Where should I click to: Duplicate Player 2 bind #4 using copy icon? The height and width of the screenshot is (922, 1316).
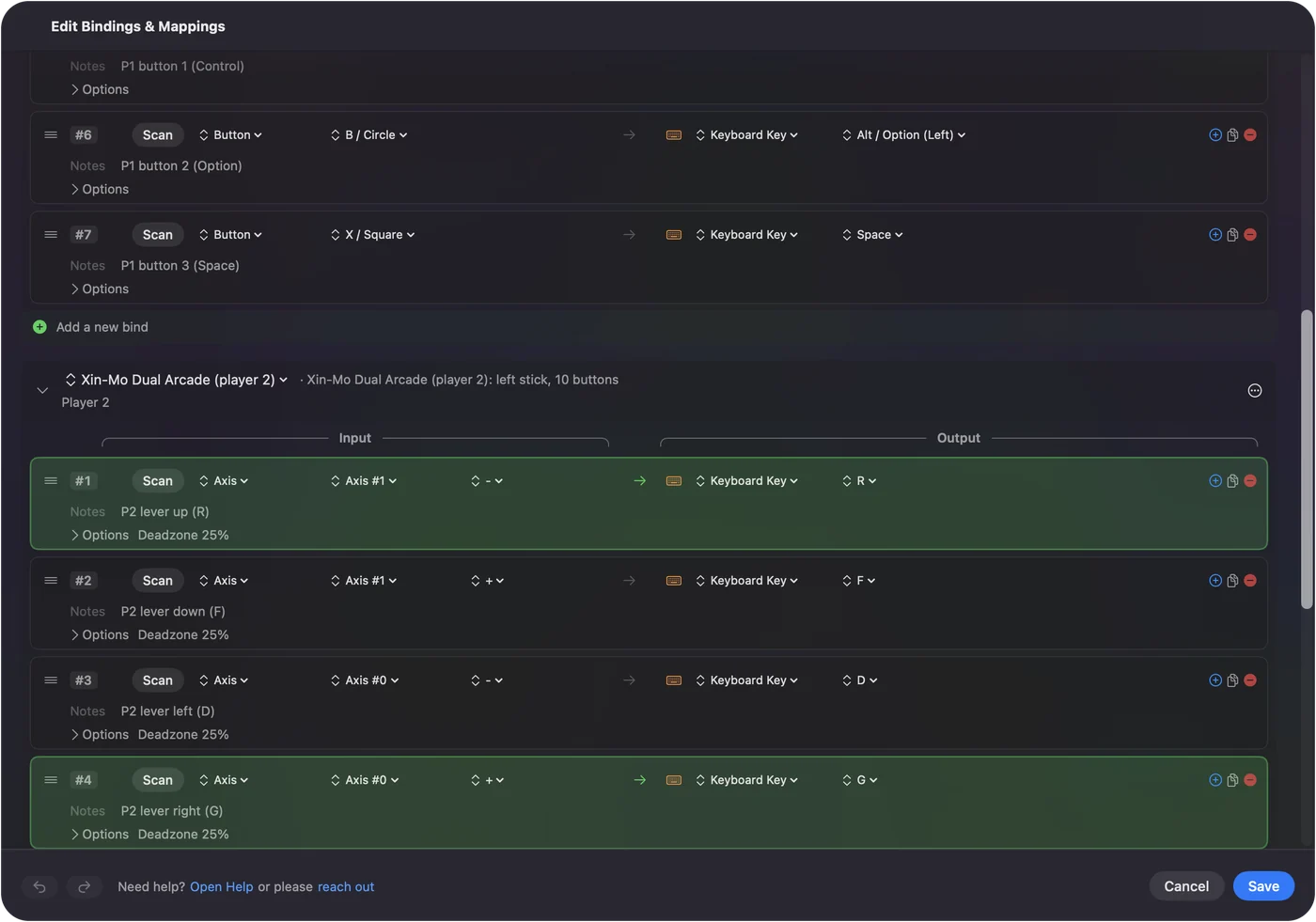1232,780
